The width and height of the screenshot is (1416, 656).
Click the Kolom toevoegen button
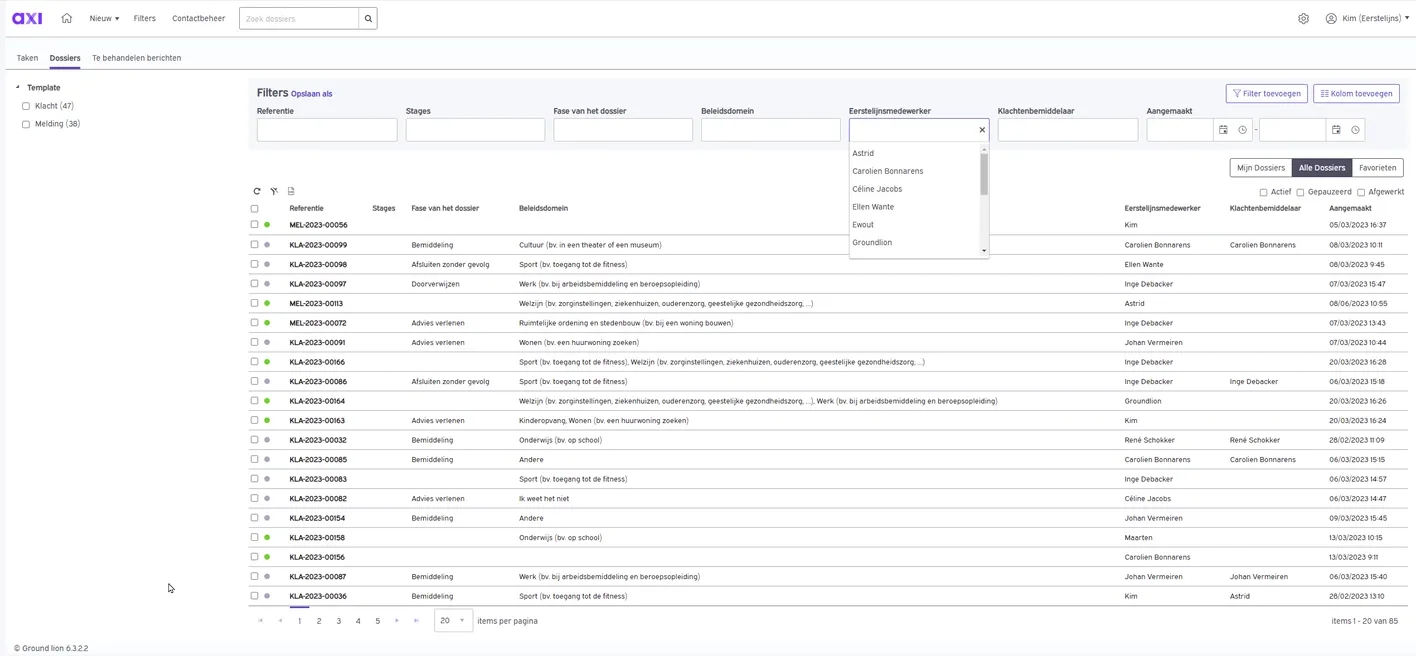coord(1356,93)
